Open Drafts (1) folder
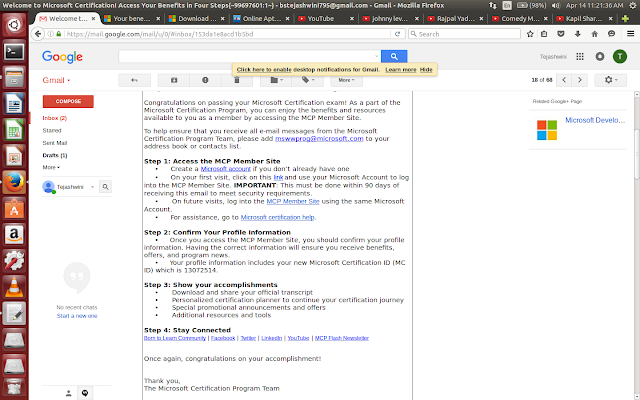This screenshot has height=400, width=640. click(55, 155)
